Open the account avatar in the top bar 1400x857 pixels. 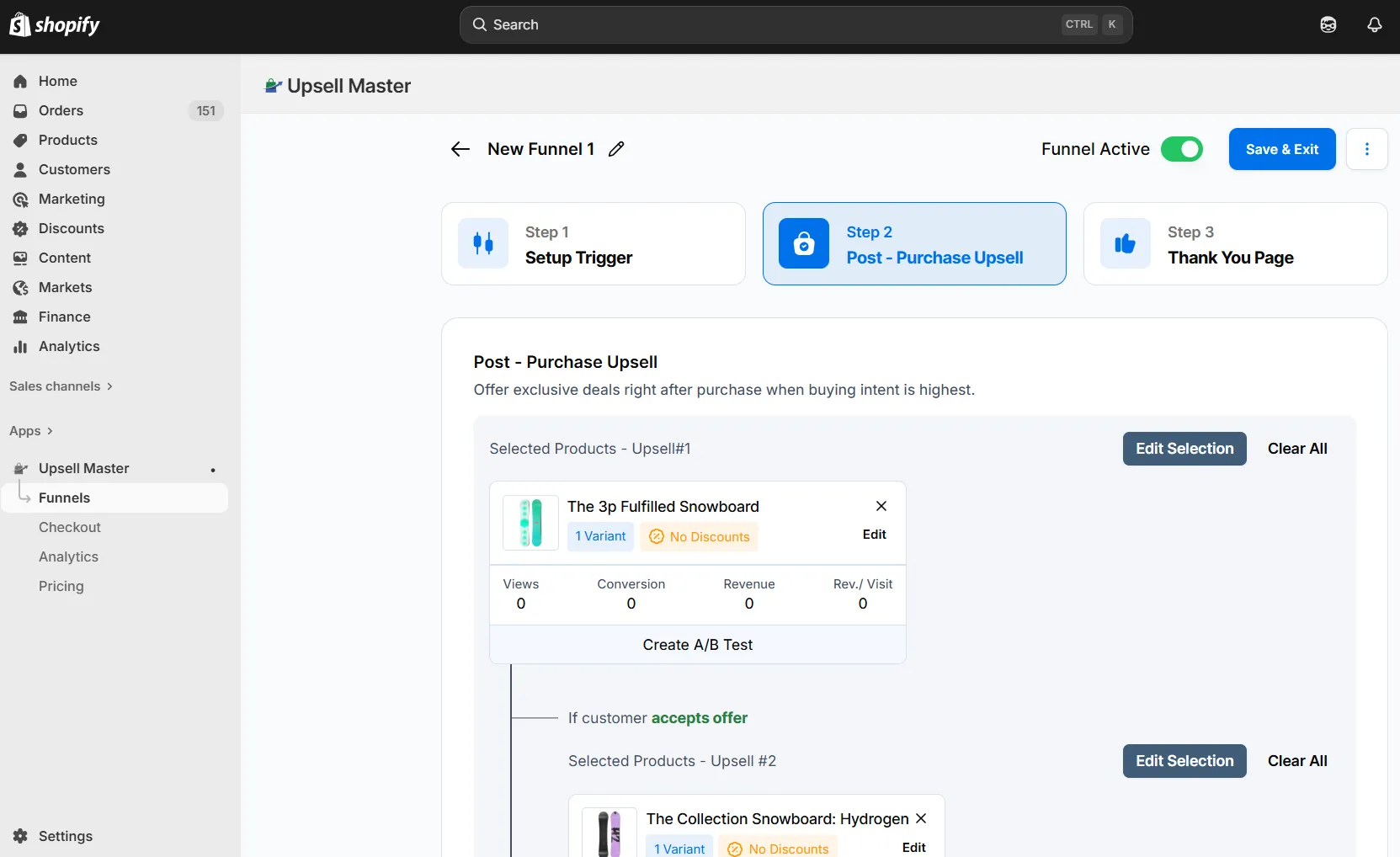[x=1329, y=24]
